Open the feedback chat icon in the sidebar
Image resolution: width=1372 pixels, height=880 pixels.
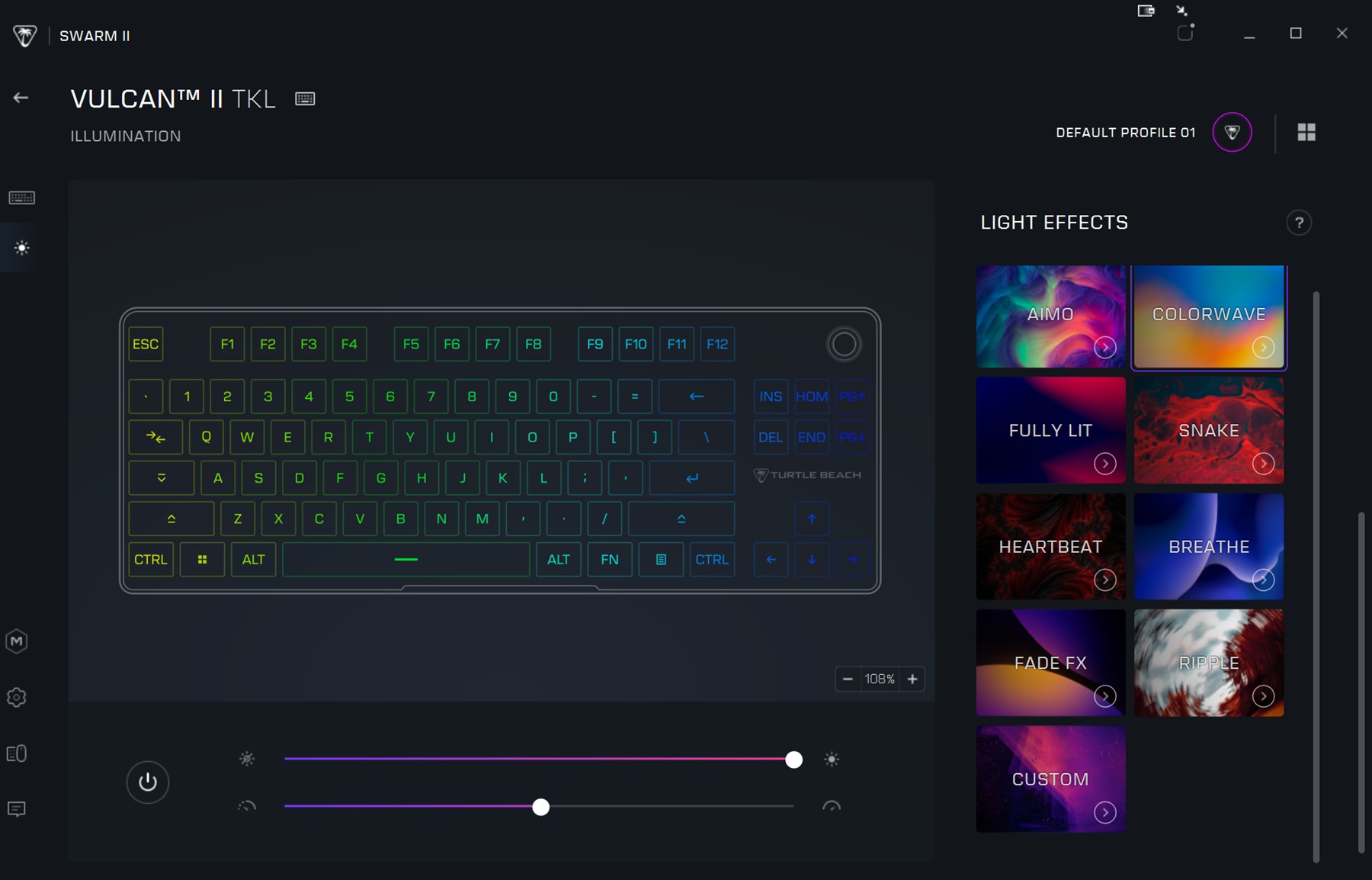17,809
